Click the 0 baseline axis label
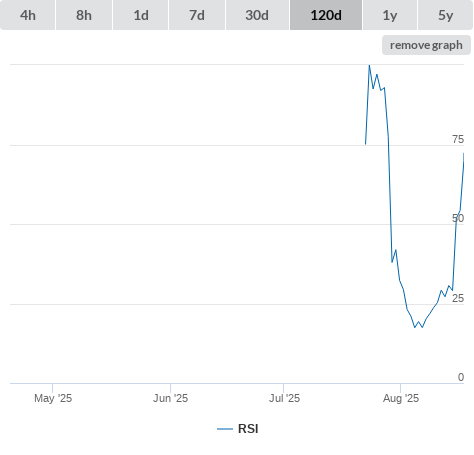 pos(461,377)
